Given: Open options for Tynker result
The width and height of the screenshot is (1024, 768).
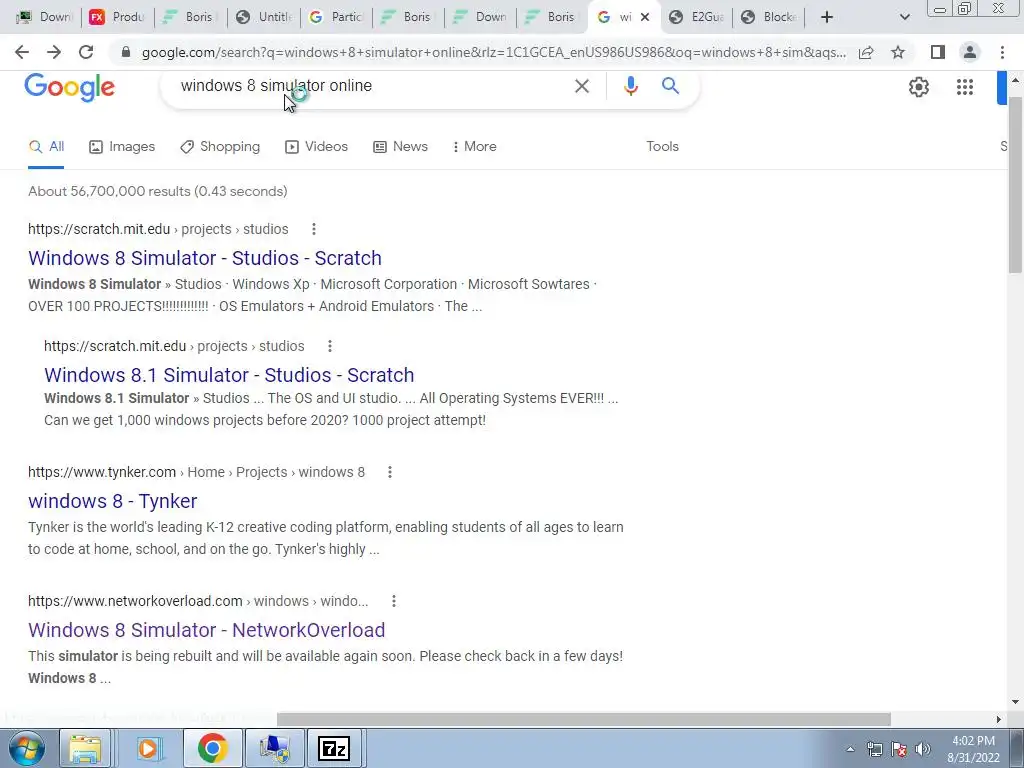Looking at the screenshot, I should (390, 472).
